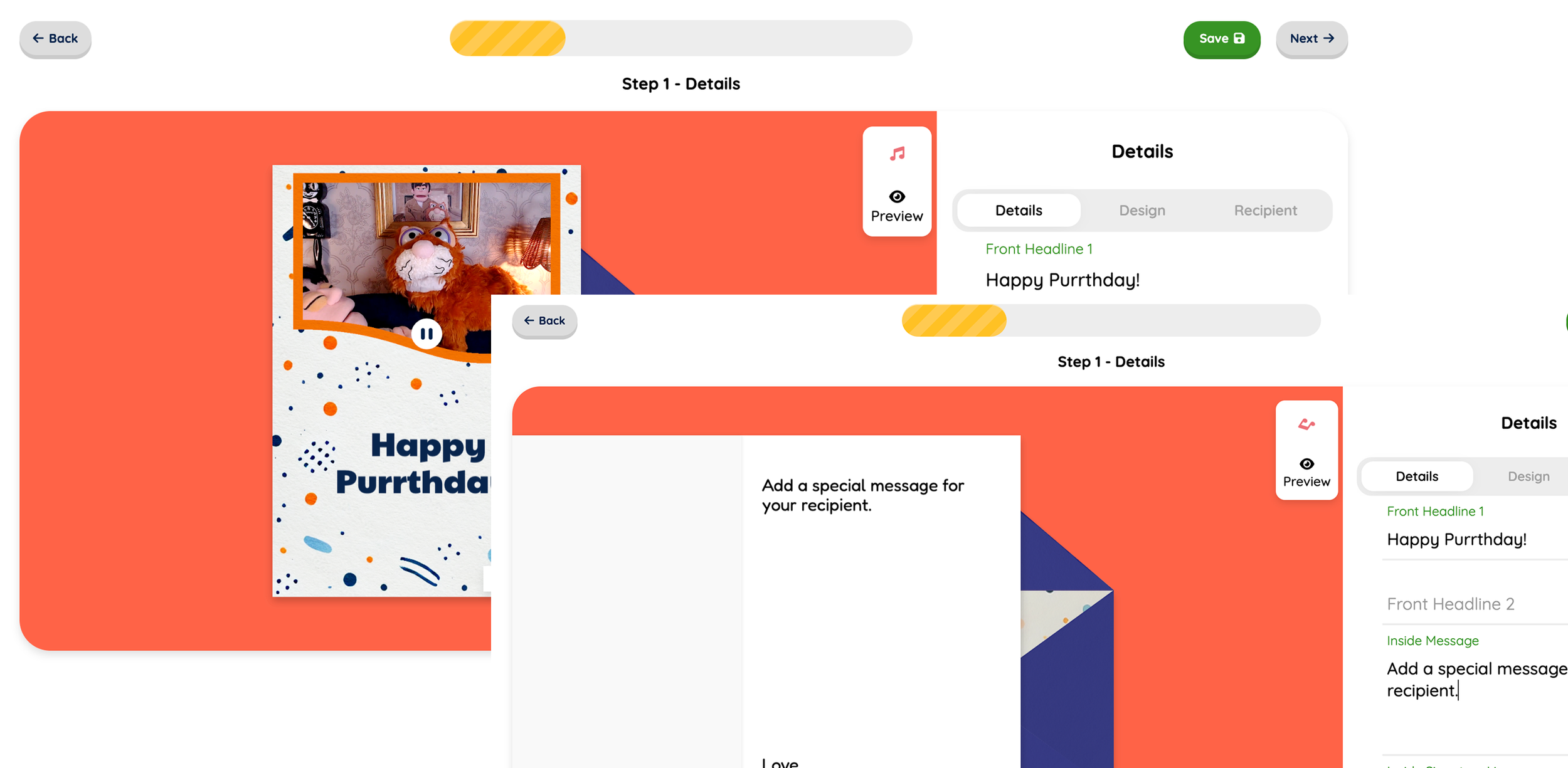Click the Back button in lower overlay
Viewport: 1568px width, 768px height.
click(544, 321)
